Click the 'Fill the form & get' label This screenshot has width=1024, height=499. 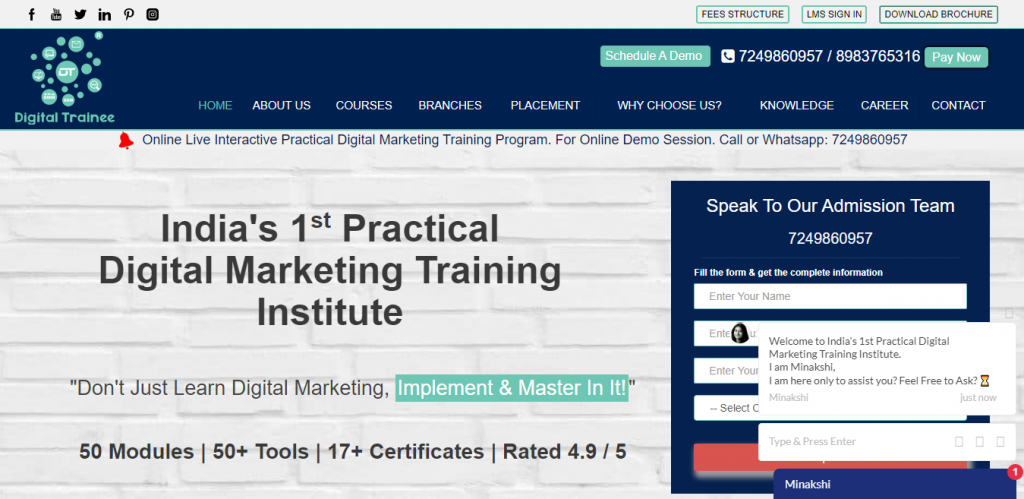click(x=788, y=272)
